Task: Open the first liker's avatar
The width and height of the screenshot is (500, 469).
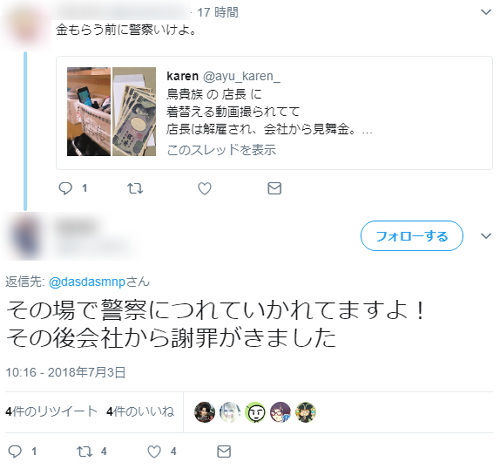Action: [x=204, y=412]
